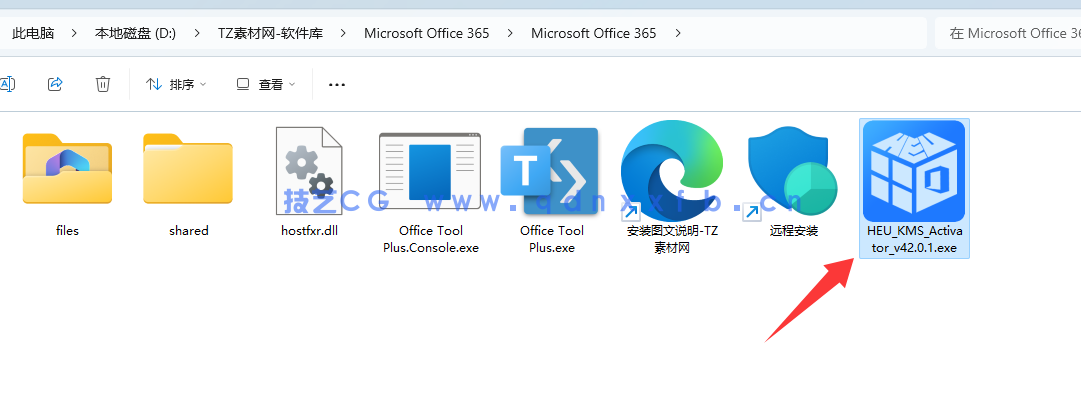Select the Office Tool Plus.exe icon
Screen dimensions: 1081x403
(x=550, y=172)
